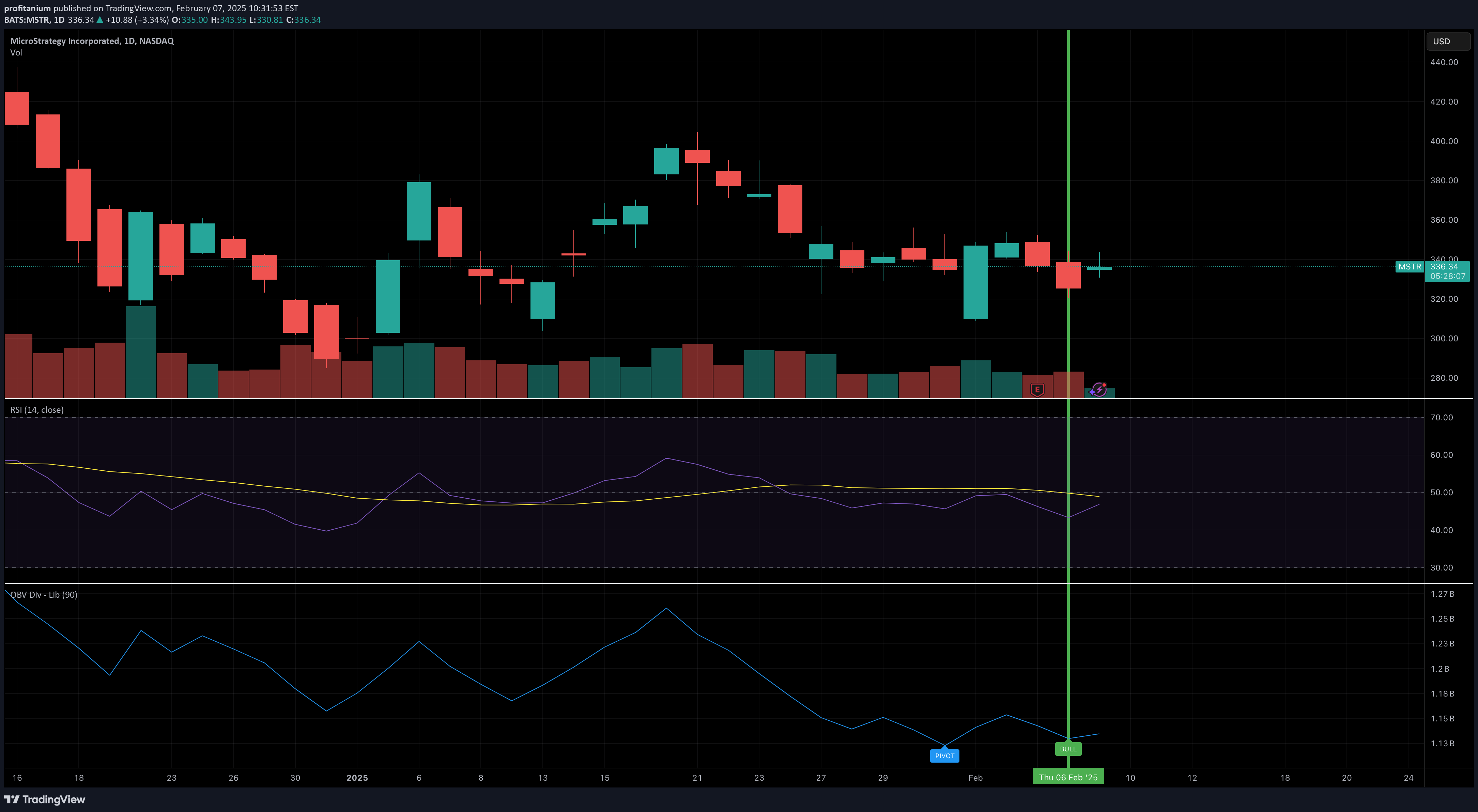The width and height of the screenshot is (1478, 812).
Task: Click the OBV Div - Lib (90) label
Action: pos(44,595)
